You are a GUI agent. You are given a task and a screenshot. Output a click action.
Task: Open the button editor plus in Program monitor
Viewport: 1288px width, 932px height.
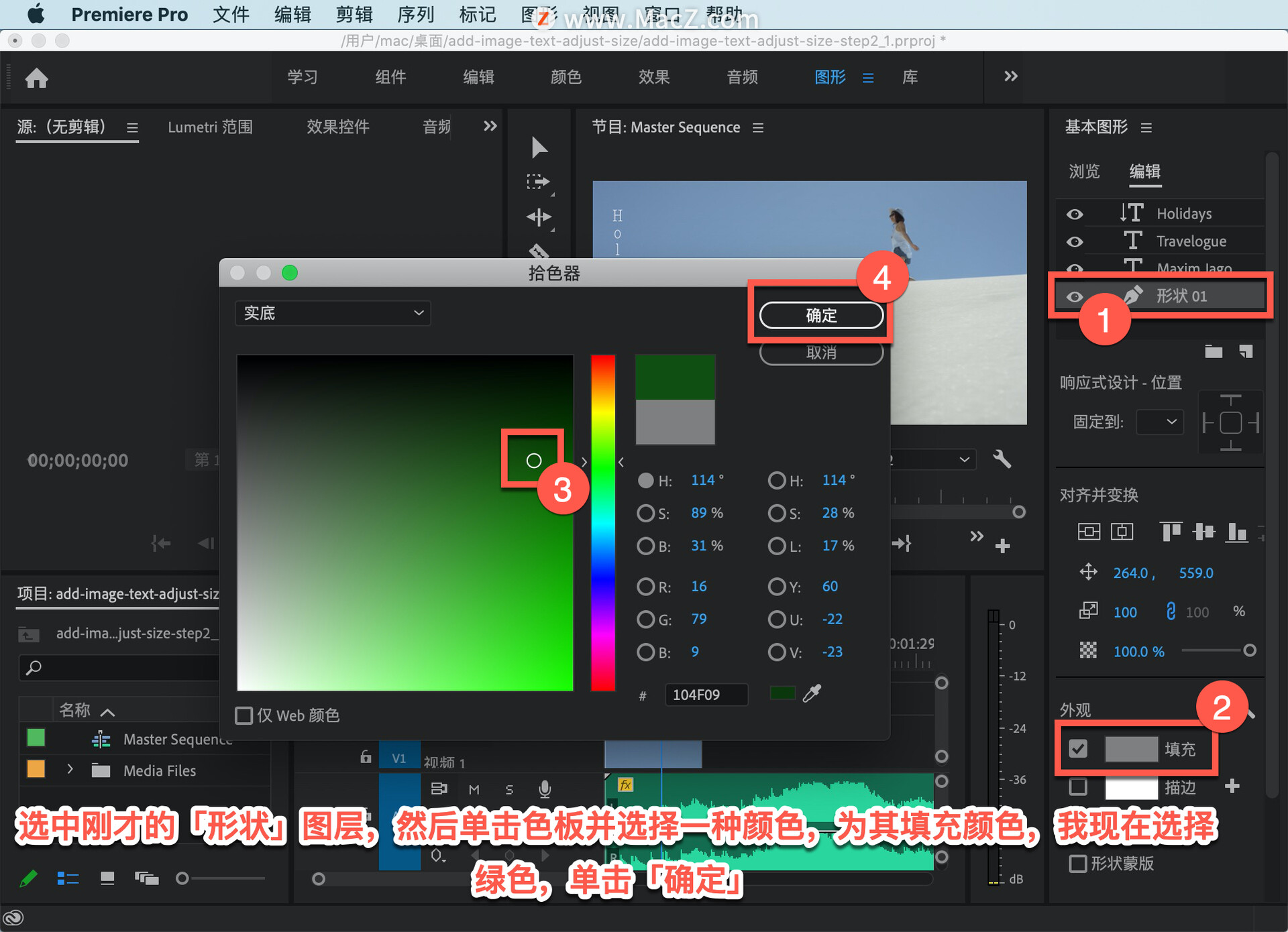coord(1003,546)
